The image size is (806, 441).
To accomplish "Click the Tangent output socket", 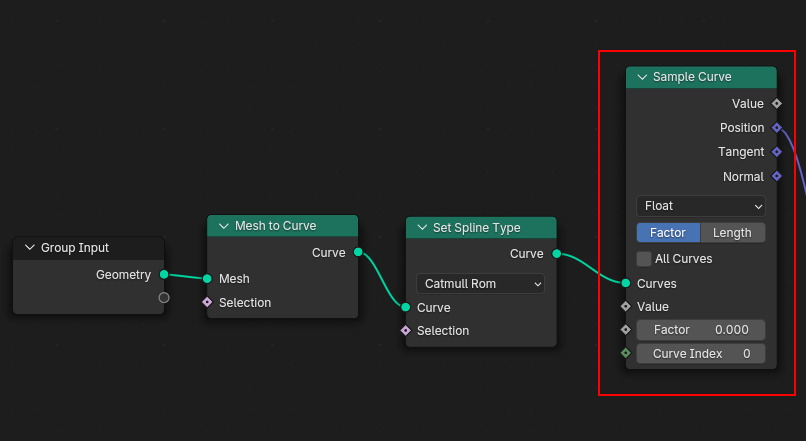I will [777, 152].
